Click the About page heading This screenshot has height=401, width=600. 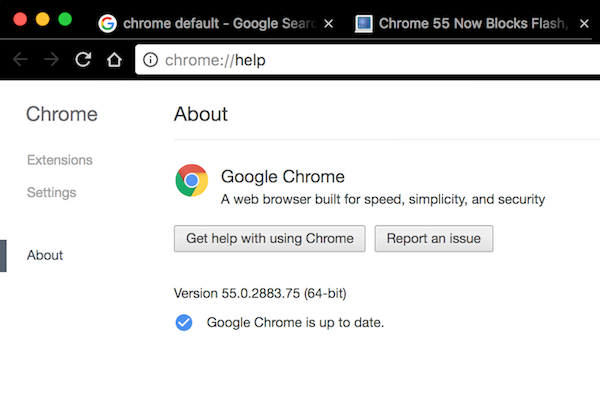coord(201,114)
